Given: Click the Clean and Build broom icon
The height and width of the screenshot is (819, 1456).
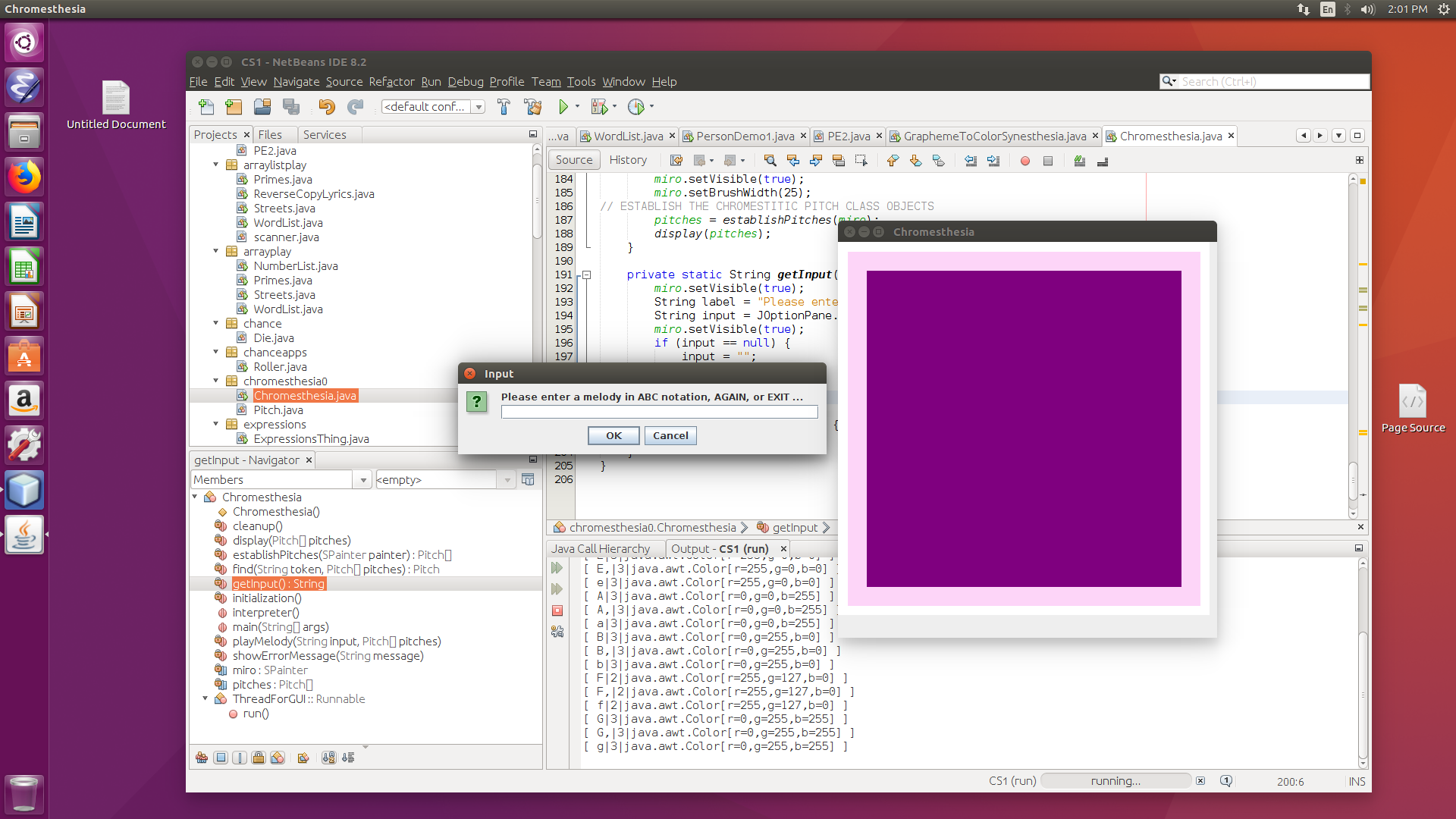Looking at the screenshot, I should [x=533, y=107].
